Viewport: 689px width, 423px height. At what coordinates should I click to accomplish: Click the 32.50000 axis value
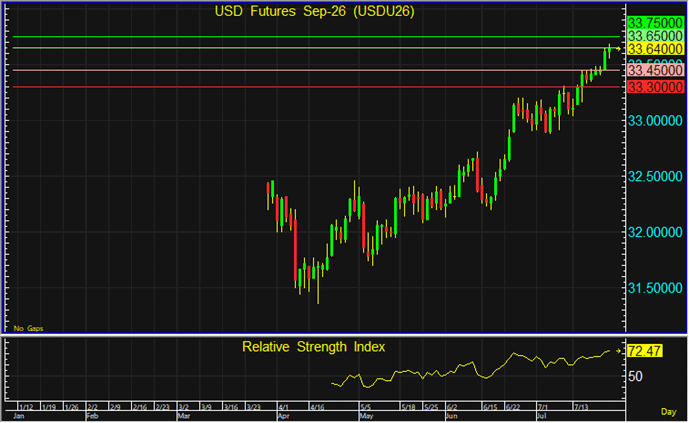(x=655, y=177)
